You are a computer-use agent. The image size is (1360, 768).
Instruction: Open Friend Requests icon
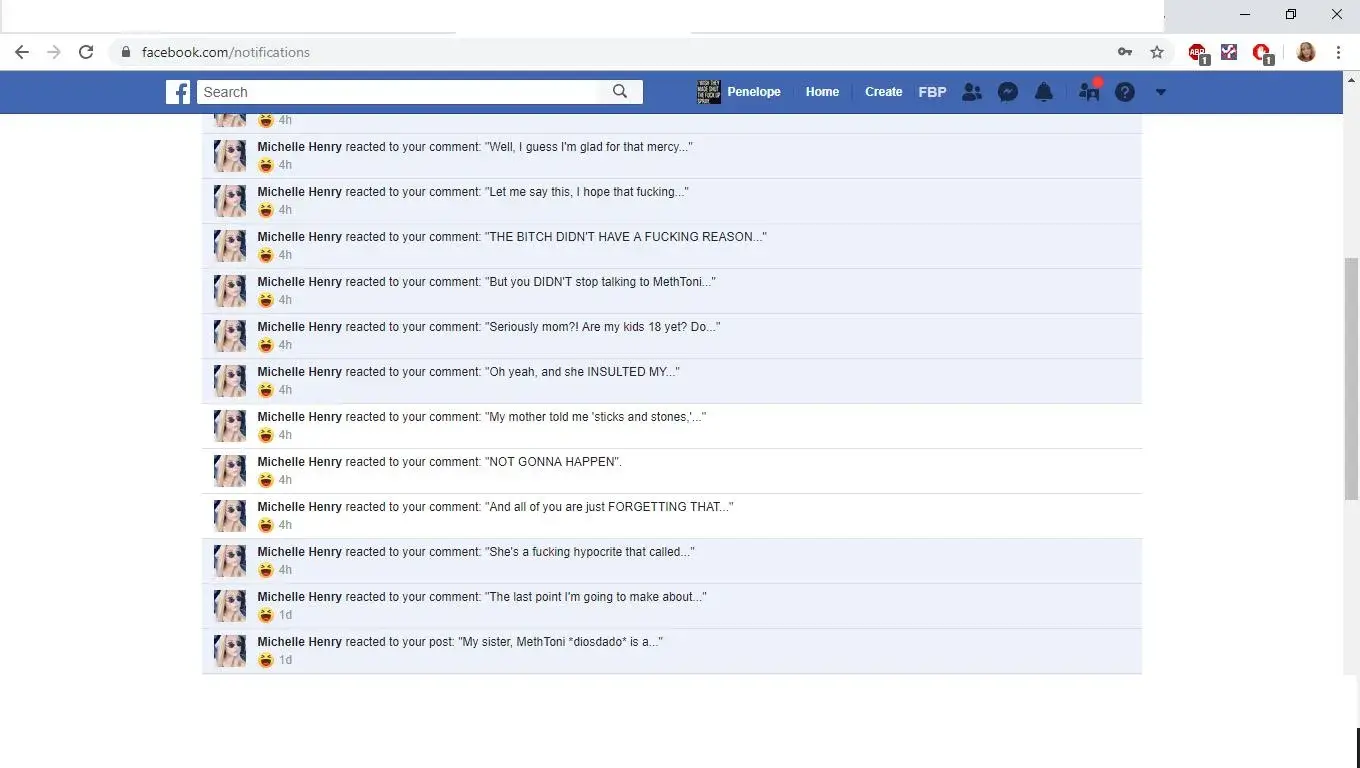[x=971, y=92]
